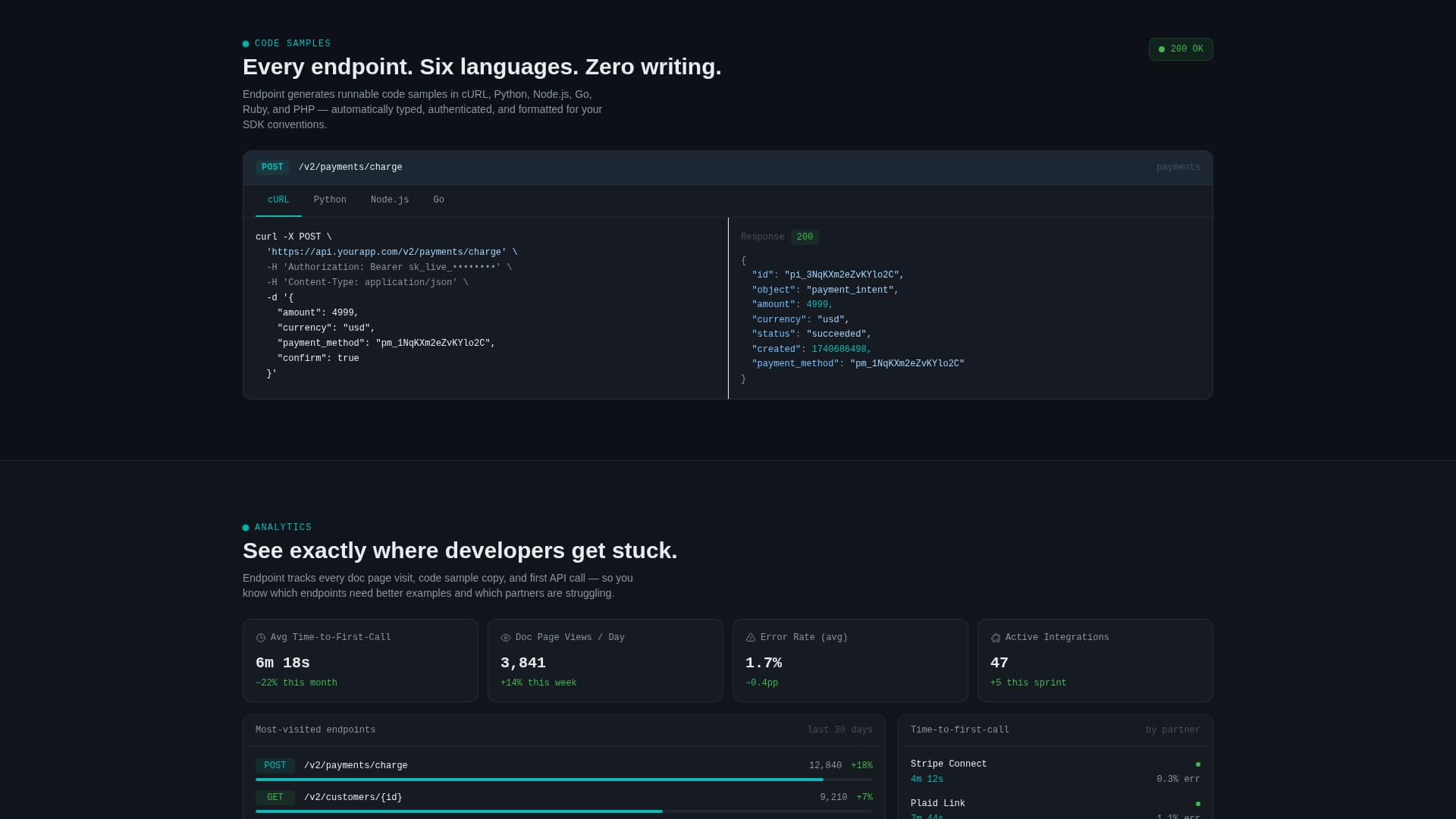Click the 9,210 visit count
The width and height of the screenshot is (1456, 819).
pos(833,798)
